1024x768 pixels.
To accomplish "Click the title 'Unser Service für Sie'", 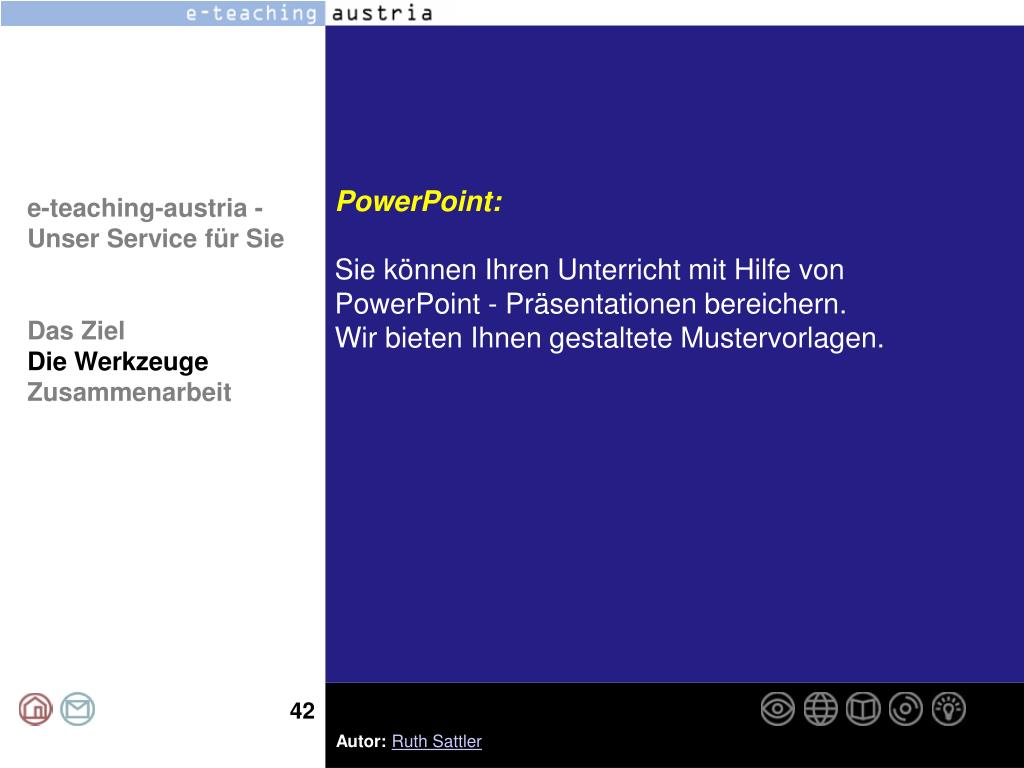I will (x=156, y=239).
